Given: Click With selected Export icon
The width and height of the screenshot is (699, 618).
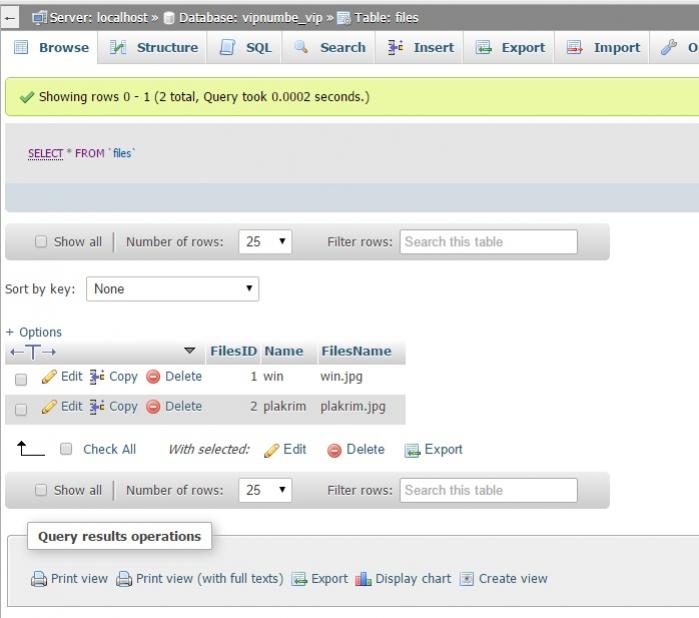Looking at the screenshot, I should tap(412, 450).
